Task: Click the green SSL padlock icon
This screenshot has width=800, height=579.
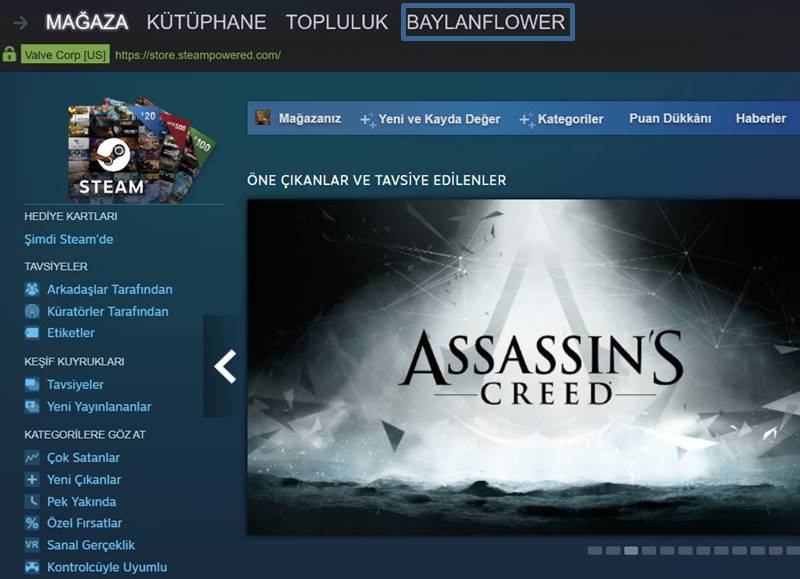Action: [9, 54]
